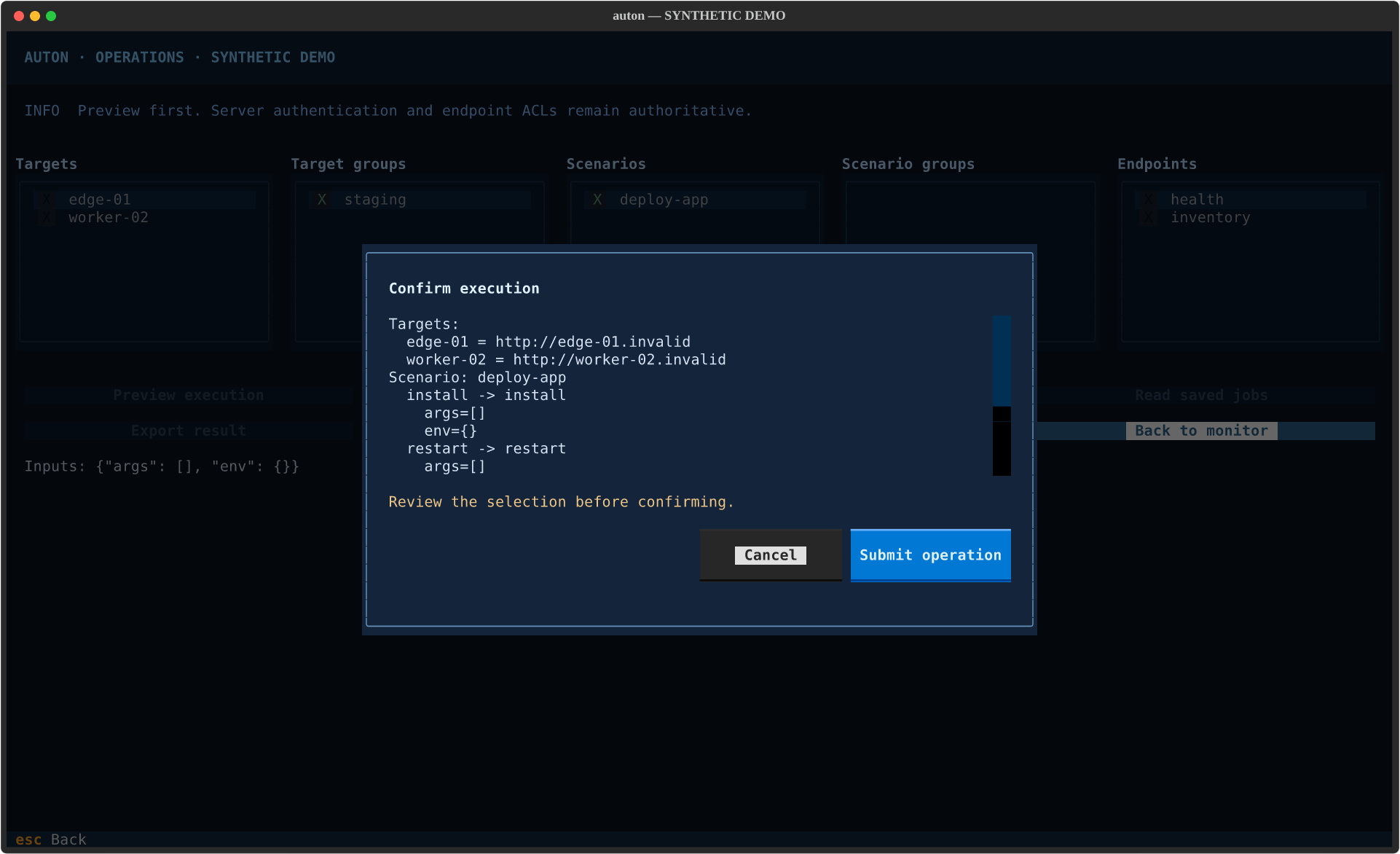Viewport: 1400px width, 854px height.
Task: Cancel the confirm execution dialog
Action: click(771, 555)
